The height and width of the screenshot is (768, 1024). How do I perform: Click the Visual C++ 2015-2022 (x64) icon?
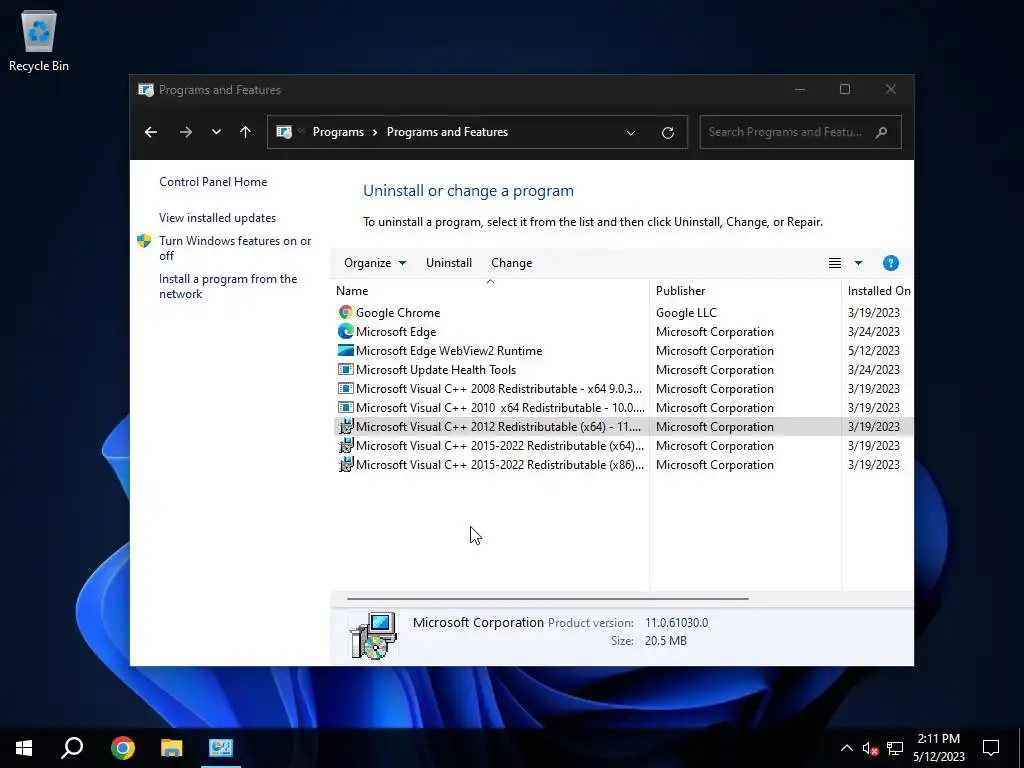(x=345, y=445)
